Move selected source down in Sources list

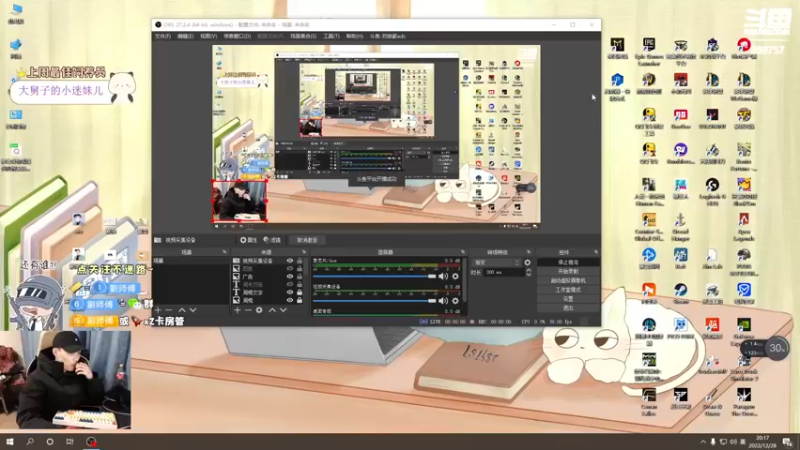coord(283,310)
